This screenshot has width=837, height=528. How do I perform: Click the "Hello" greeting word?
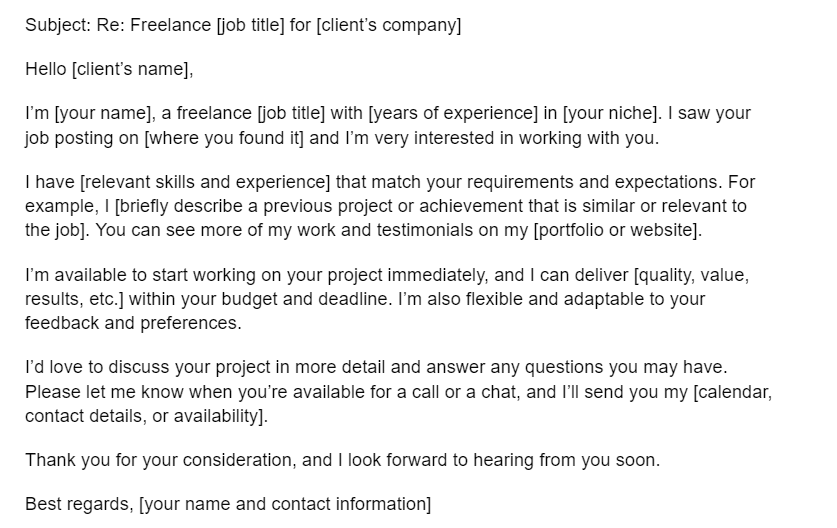click(45, 69)
